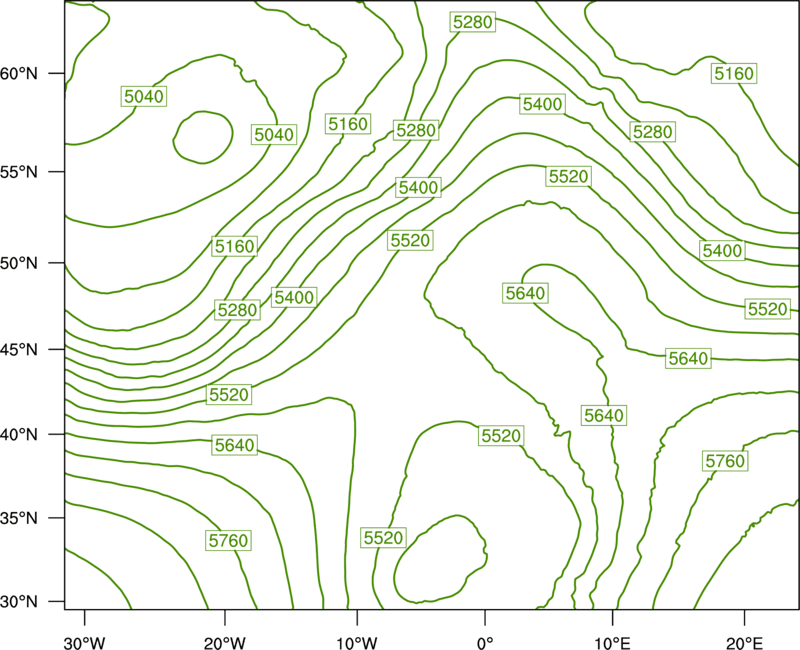Select the 30°N latitude axis label
This screenshot has width=800, height=650.
pos(19,602)
